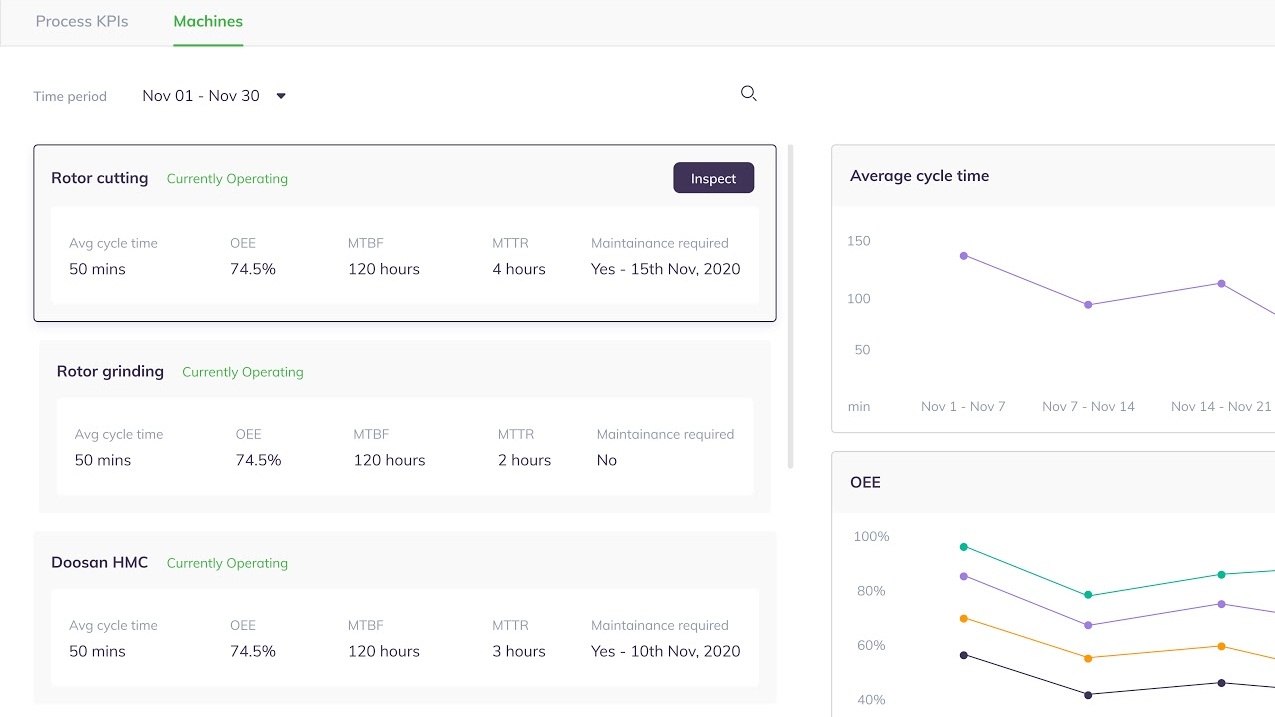Select the Machines tab
This screenshot has height=717, width=1275.
[x=208, y=21]
